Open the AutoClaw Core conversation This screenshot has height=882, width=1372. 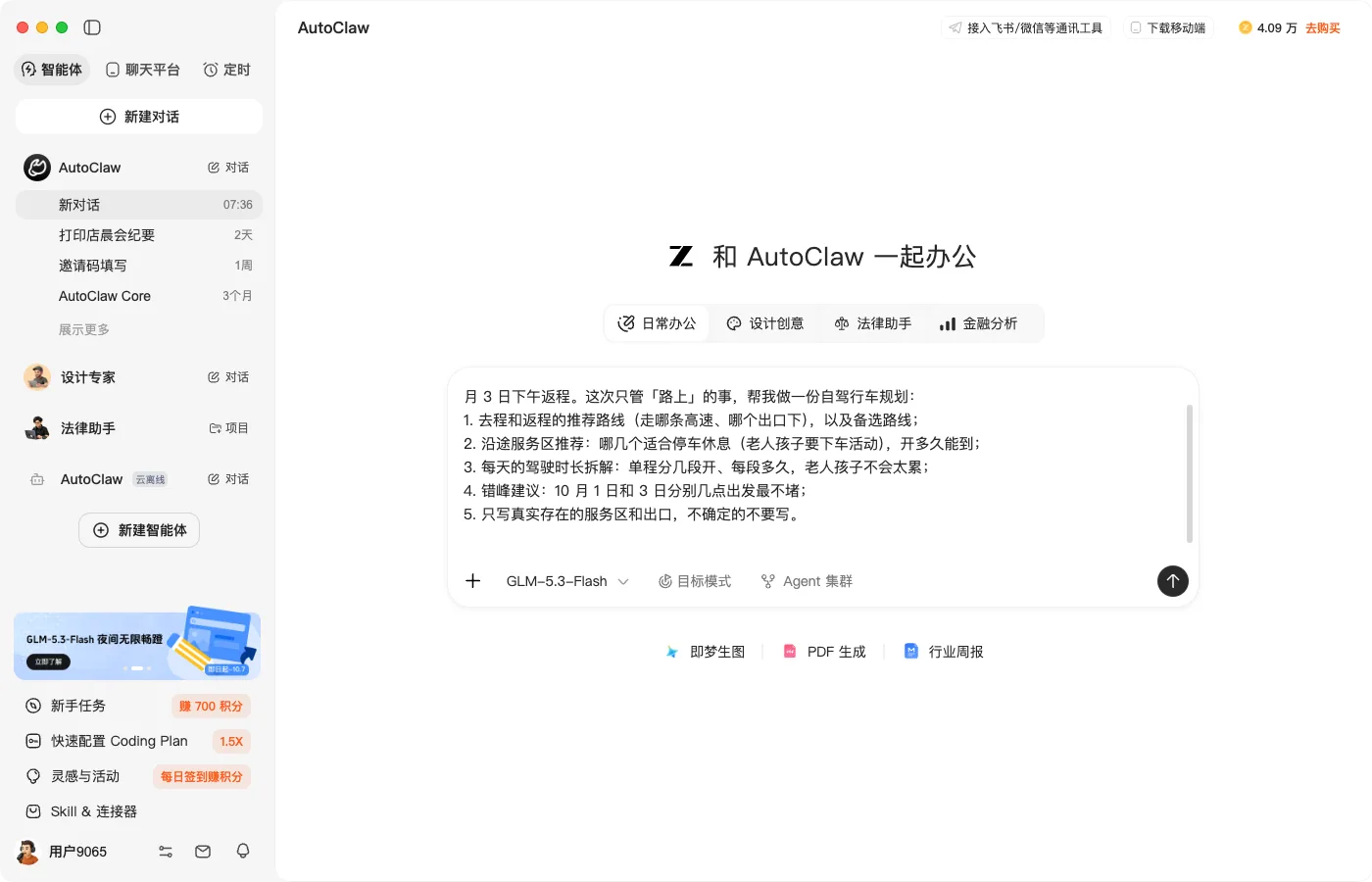click(139, 296)
